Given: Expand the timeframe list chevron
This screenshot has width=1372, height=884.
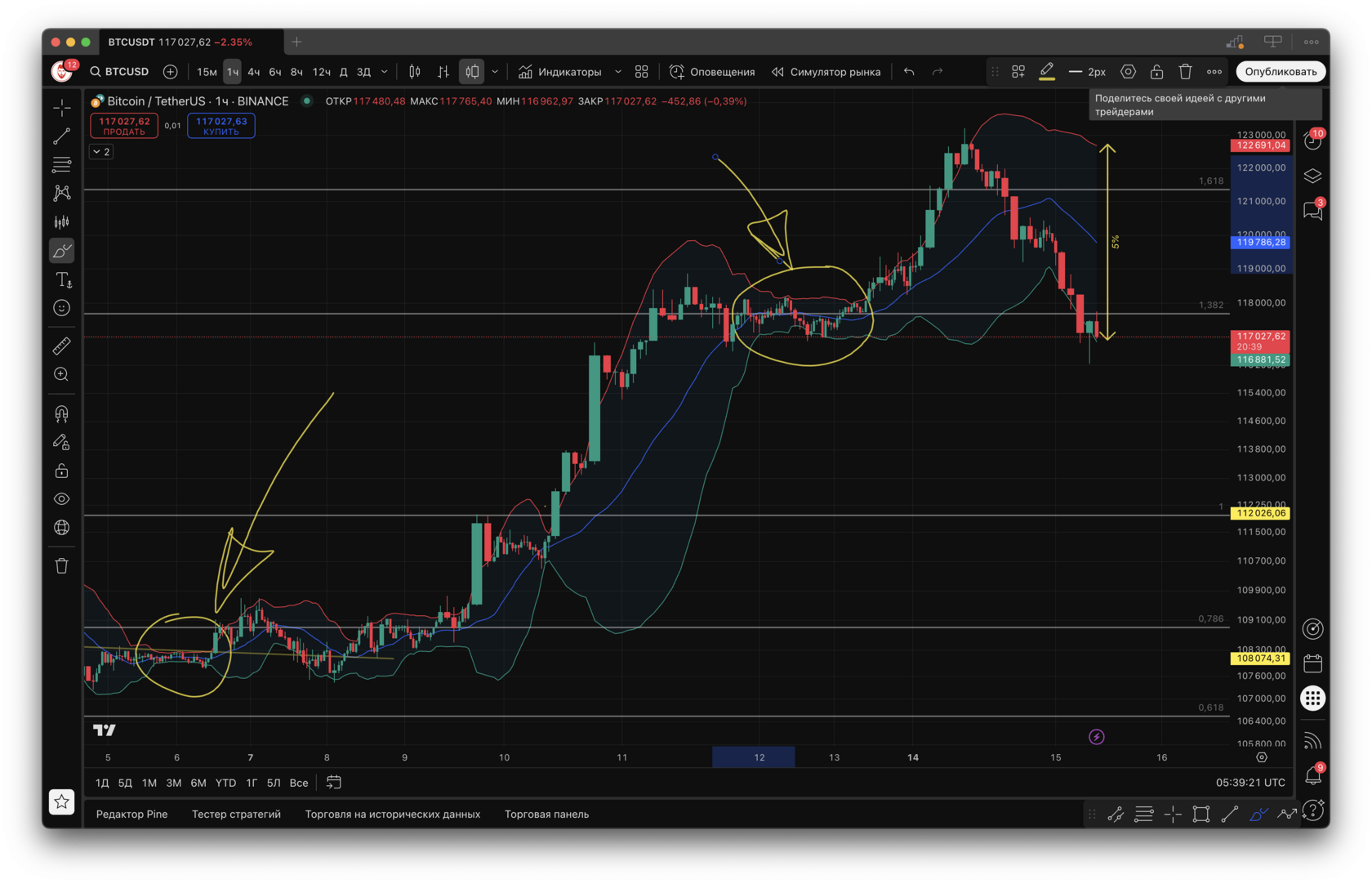Looking at the screenshot, I should click(x=385, y=72).
